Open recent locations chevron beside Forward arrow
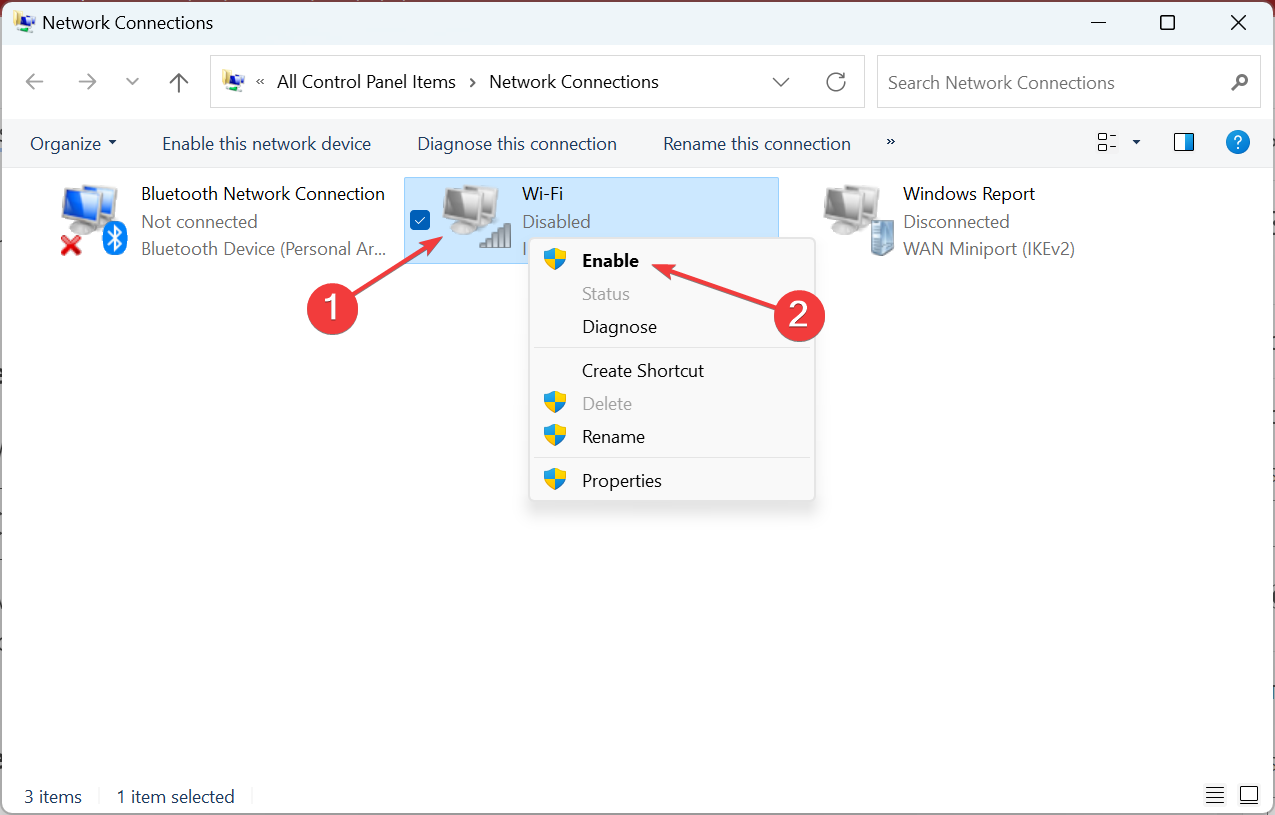This screenshot has height=815, width=1275. [132, 82]
